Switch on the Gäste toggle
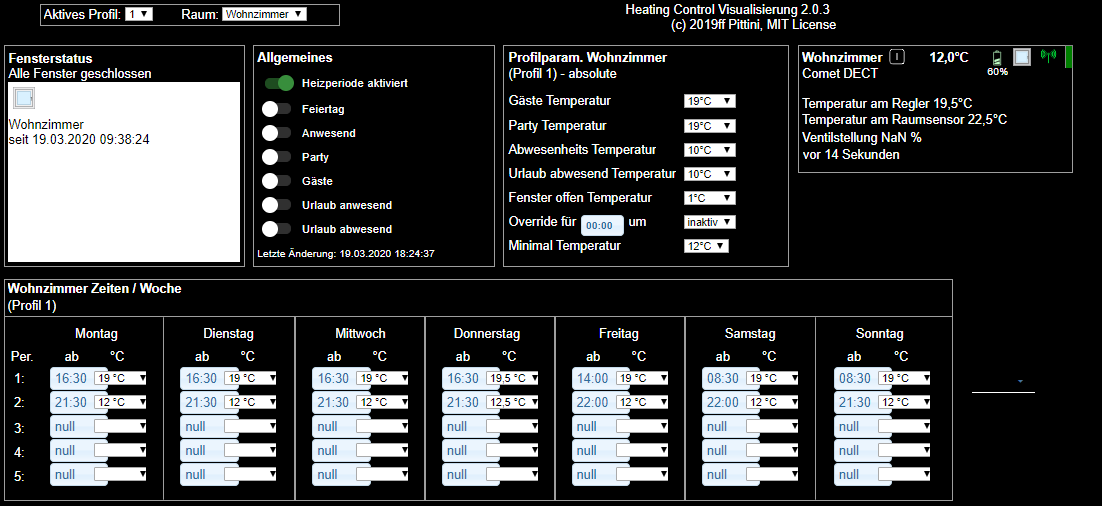The height and width of the screenshot is (506, 1102). tap(276, 181)
